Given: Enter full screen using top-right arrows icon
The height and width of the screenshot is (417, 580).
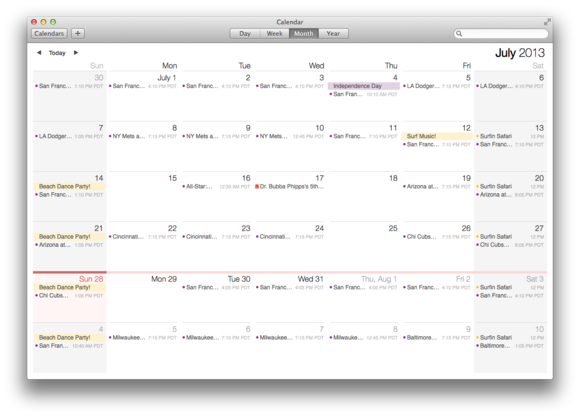Looking at the screenshot, I should coord(547,22).
